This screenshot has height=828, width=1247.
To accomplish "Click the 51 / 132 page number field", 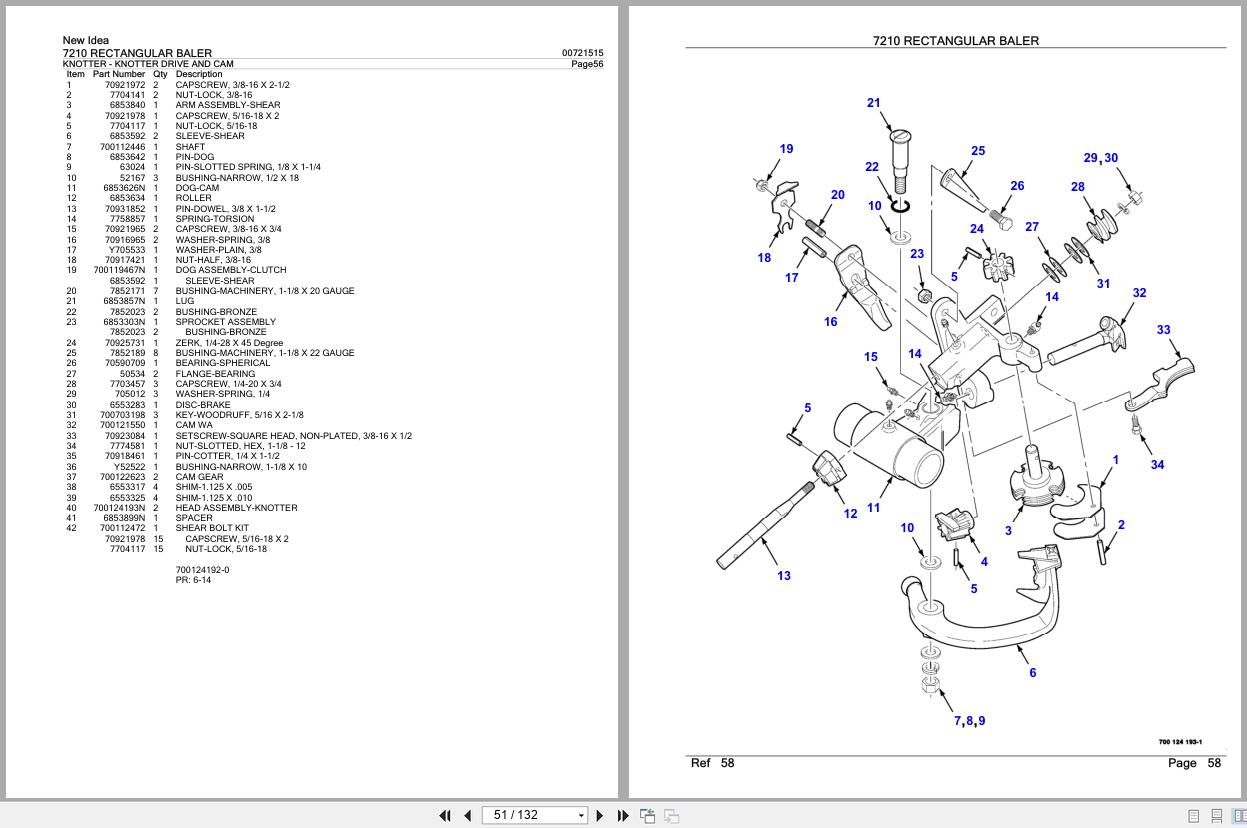I will tap(528, 816).
